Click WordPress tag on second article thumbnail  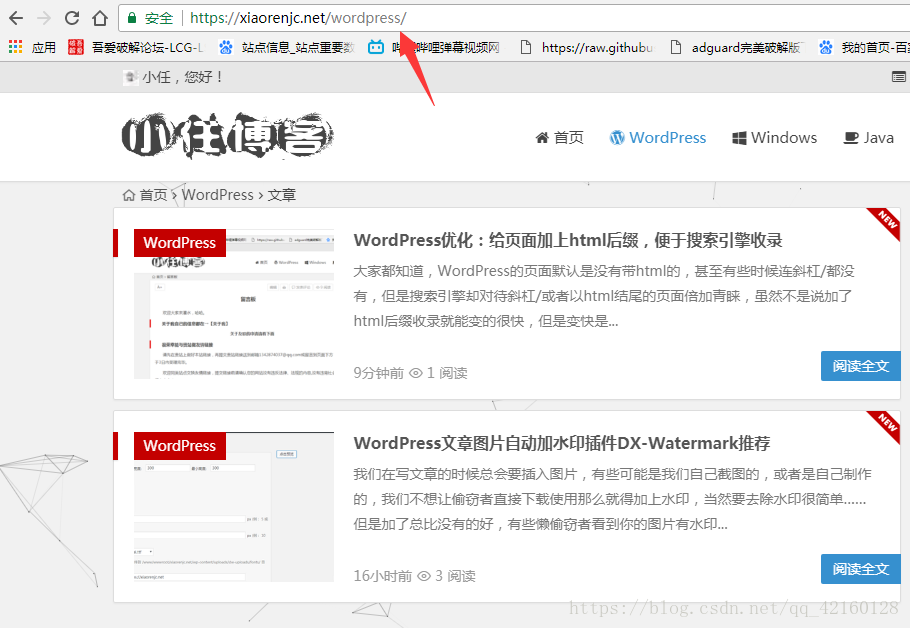pyautogui.click(x=180, y=446)
